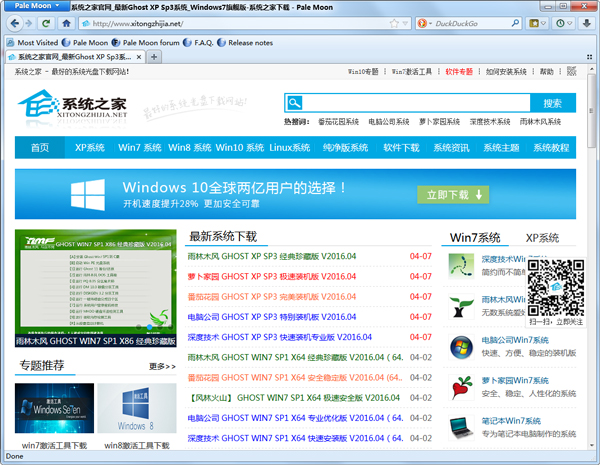Click the 立即下载 button in the Windows 10 banner
This screenshot has height=465, width=600.
click(453, 195)
